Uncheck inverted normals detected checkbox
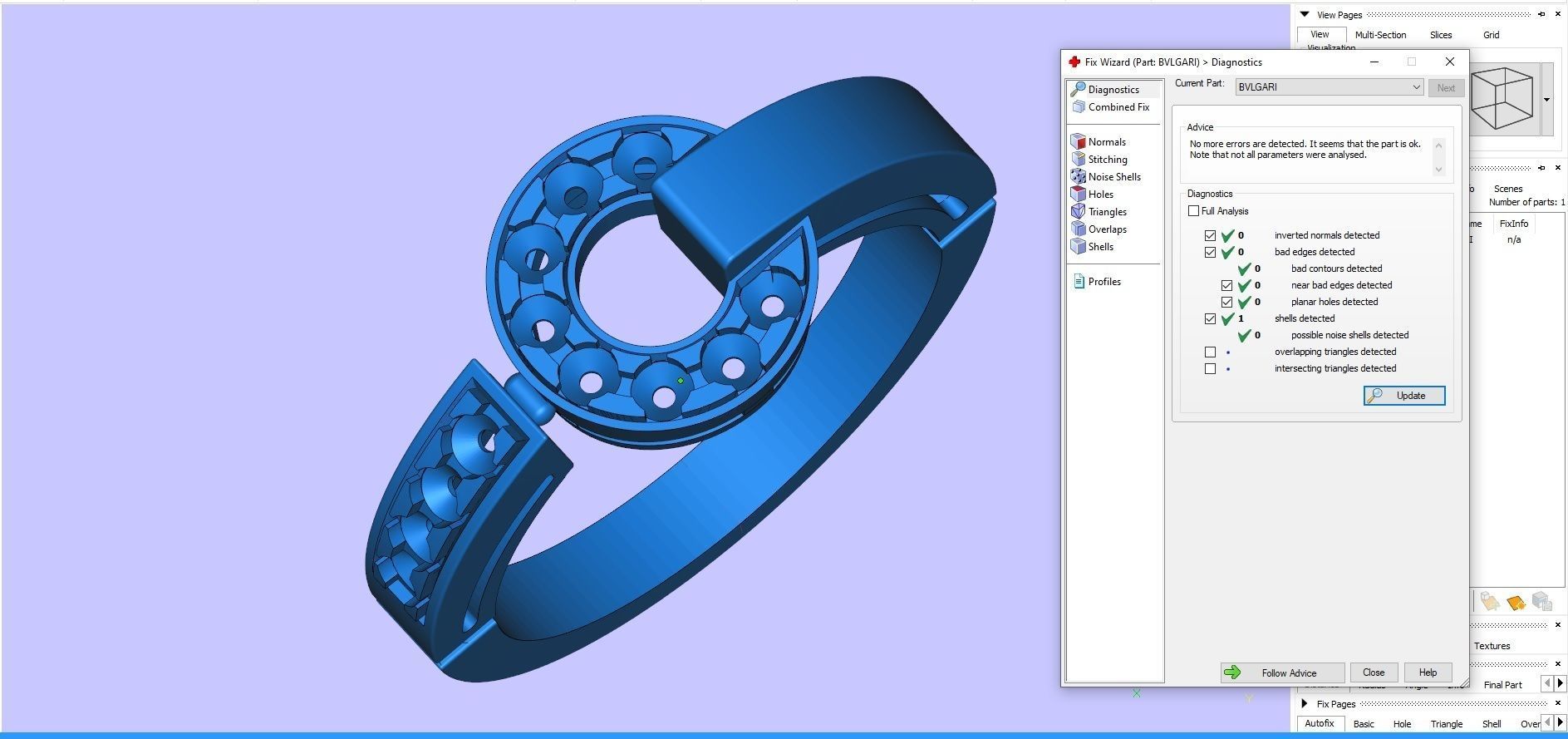 [1210, 236]
